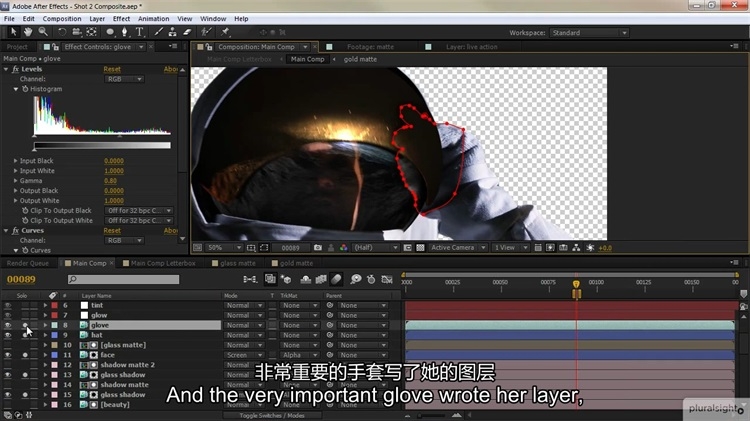Open Clip To Output Black dropdown

[x=139, y=210]
